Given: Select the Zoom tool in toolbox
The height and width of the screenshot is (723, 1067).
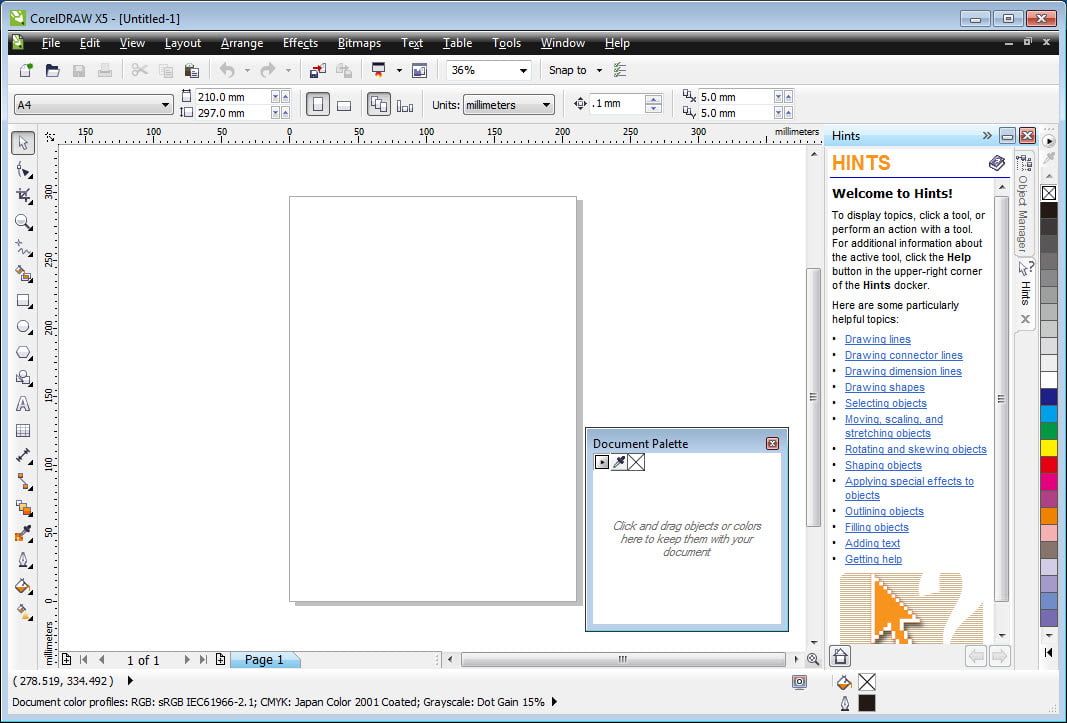Looking at the screenshot, I should point(23,222).
